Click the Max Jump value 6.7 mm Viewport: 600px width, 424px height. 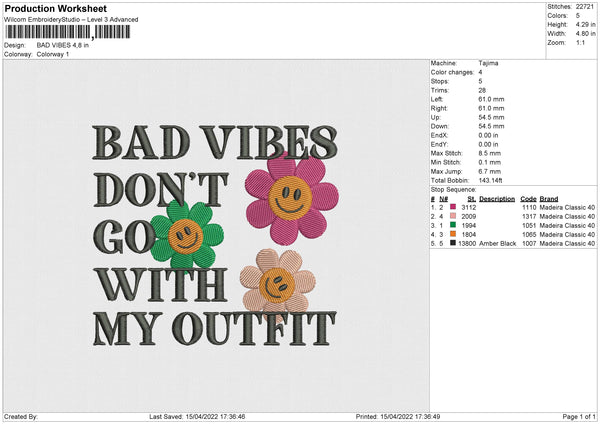(490, 171)
